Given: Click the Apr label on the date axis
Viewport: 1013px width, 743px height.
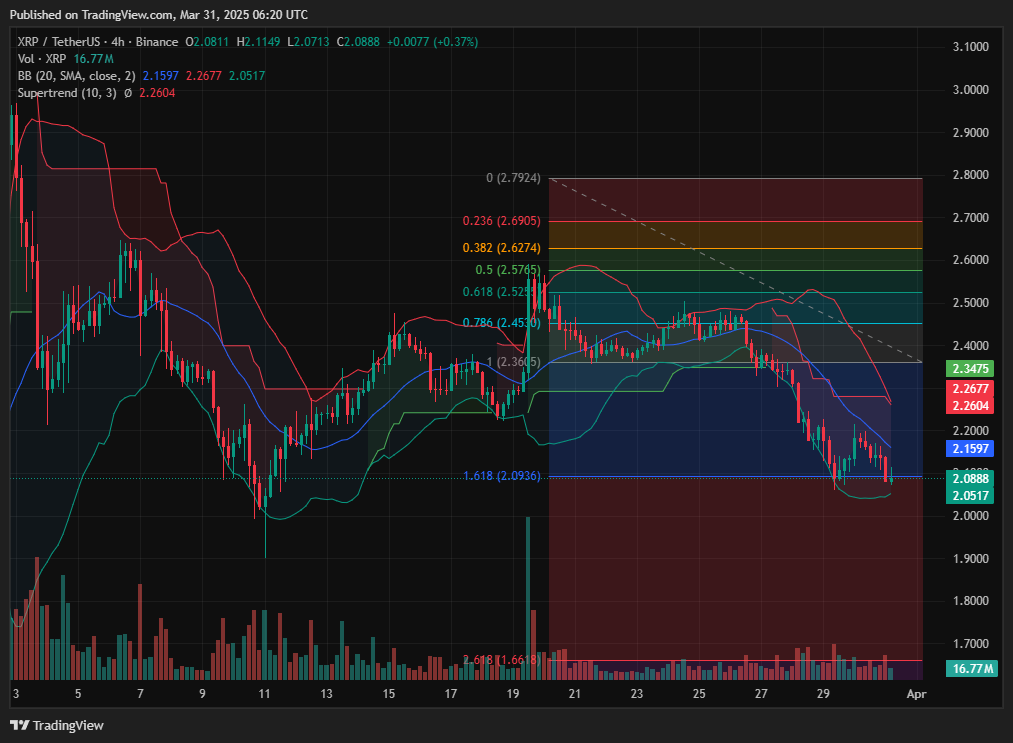Looking at the screenshot, I should coord(913,693).
